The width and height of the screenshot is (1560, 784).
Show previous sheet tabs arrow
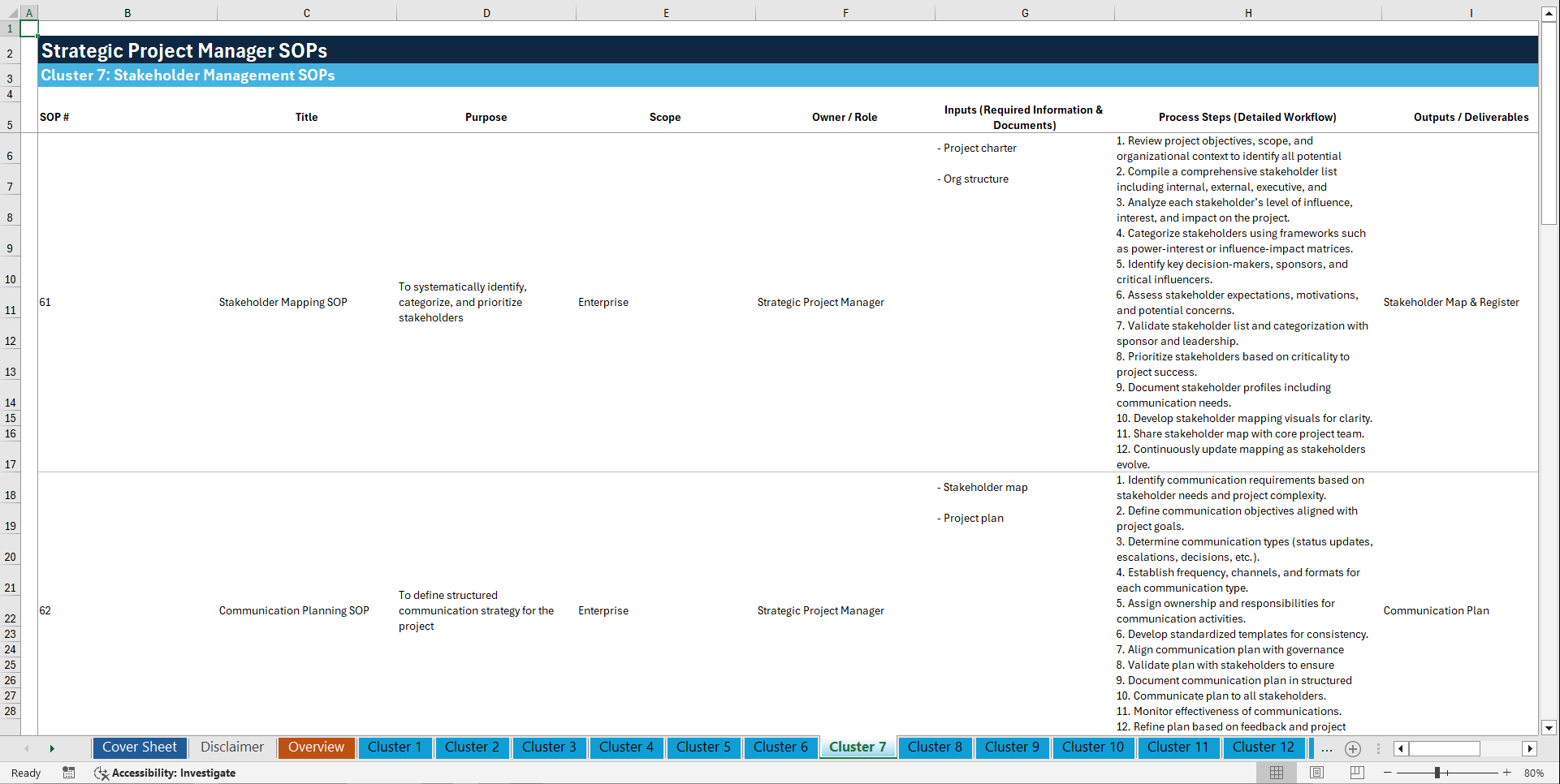[27, 748]
